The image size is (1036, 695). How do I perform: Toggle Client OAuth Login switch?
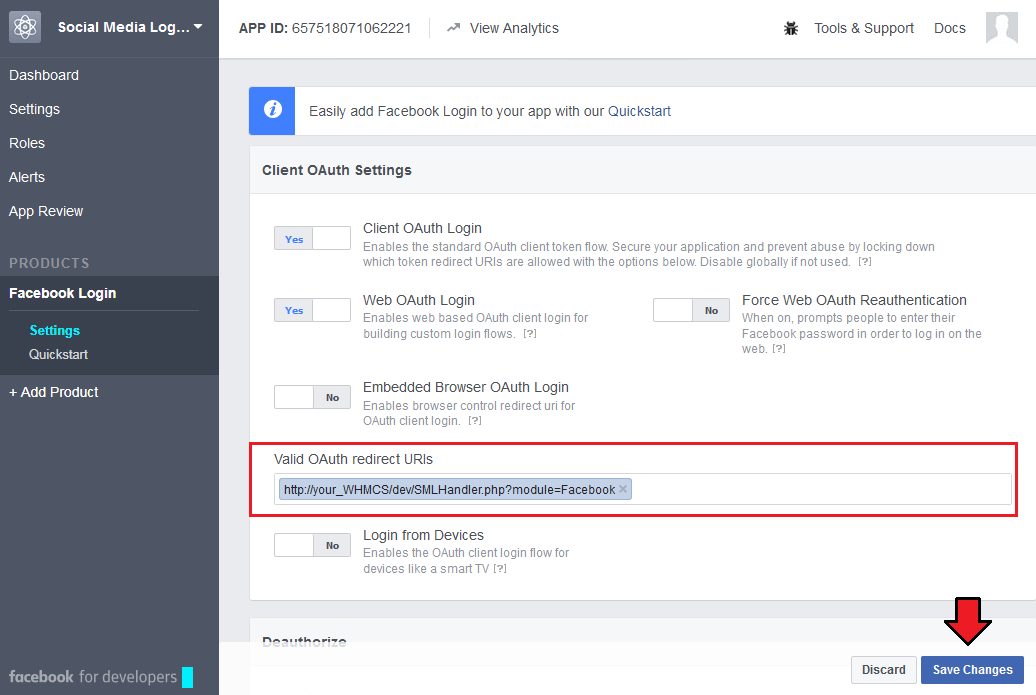[312, 238]
